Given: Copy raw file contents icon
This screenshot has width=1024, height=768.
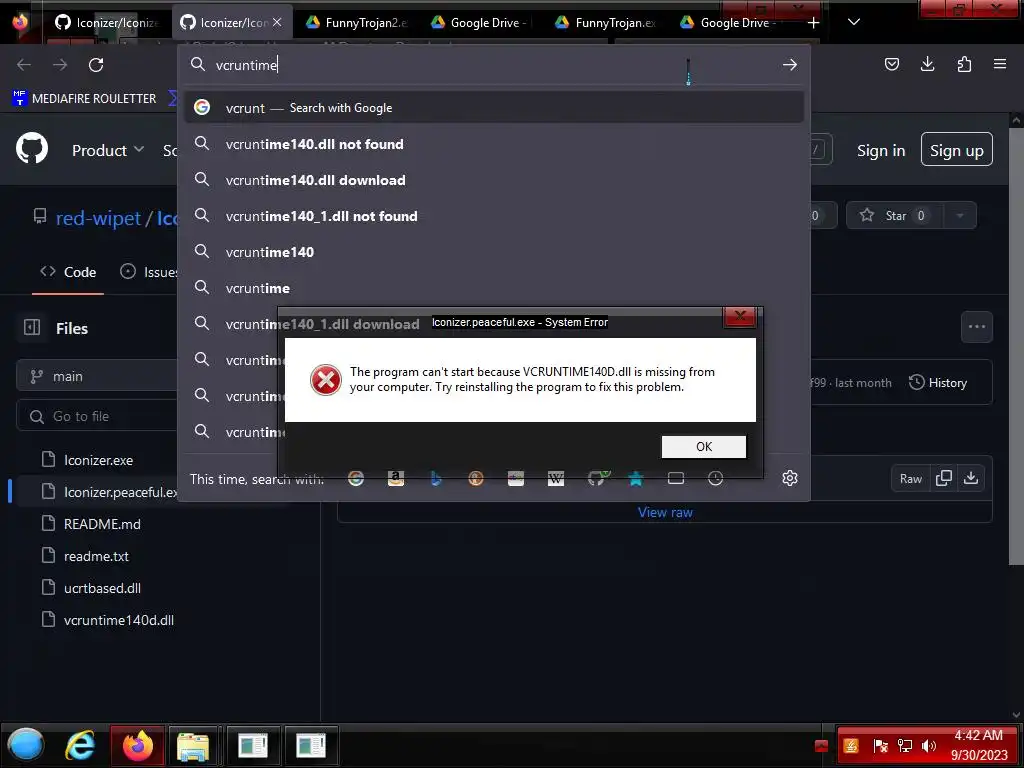Looking at the screenshot, I should pos(944,478).
